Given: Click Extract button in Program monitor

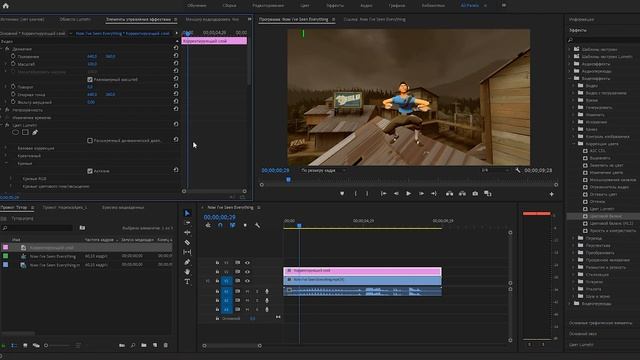Looking at the screenshot, I should [x=462, y=193].
